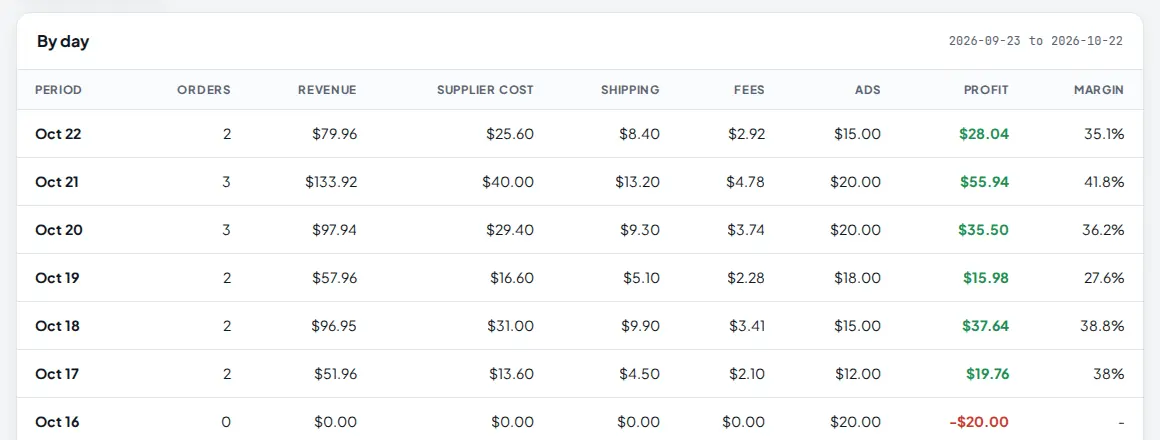Click the PERIOD column header
Screen dimensions: 1160x440
coord(58,90)
